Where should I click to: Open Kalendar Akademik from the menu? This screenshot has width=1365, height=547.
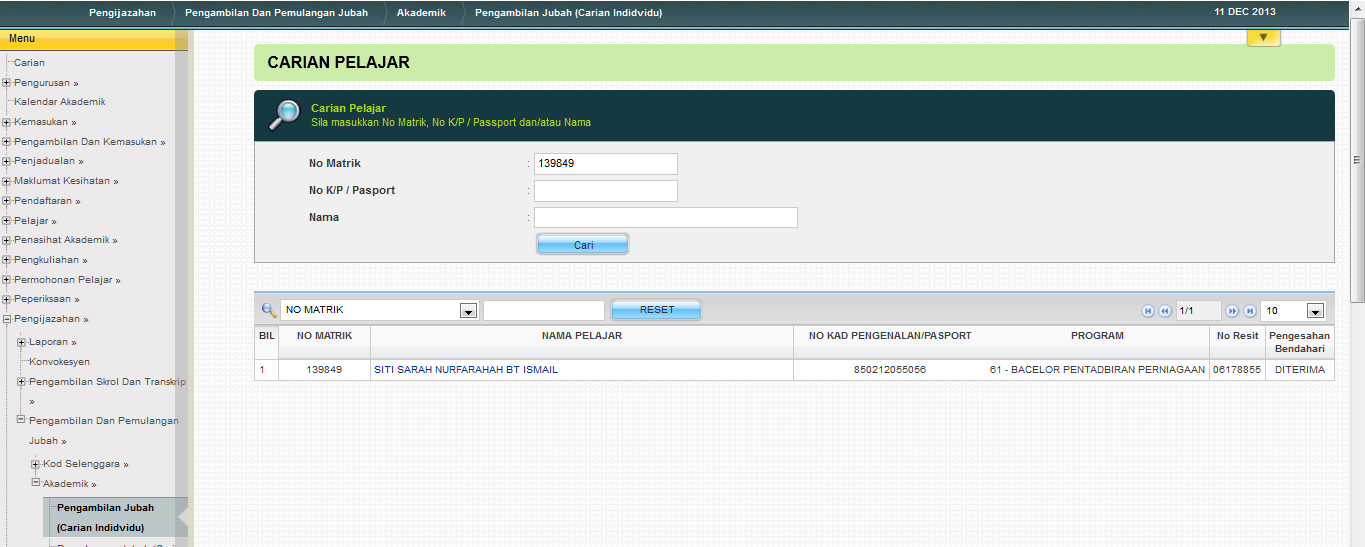59,102
